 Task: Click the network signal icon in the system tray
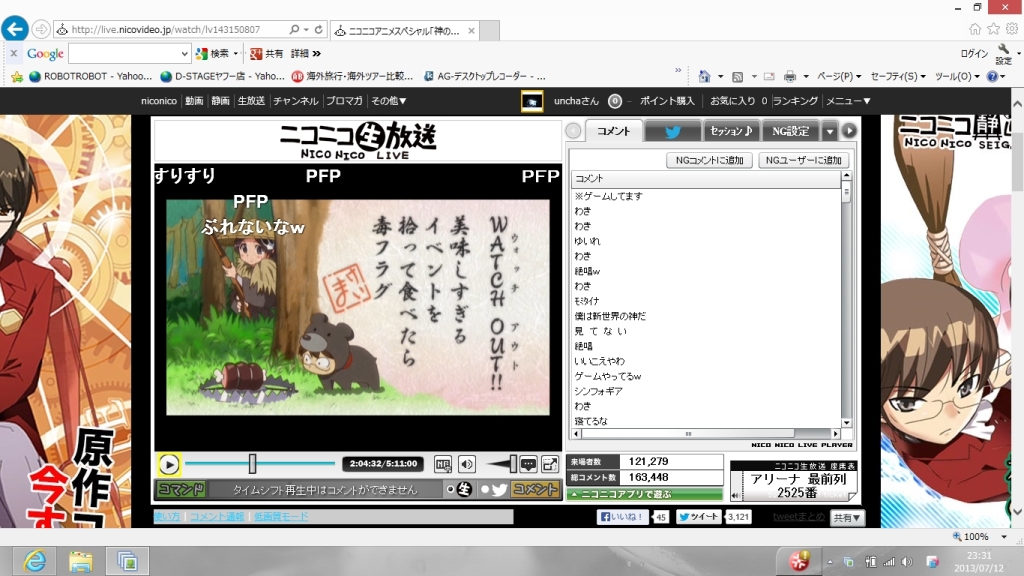pyautogui.click(x=889, y=562)
